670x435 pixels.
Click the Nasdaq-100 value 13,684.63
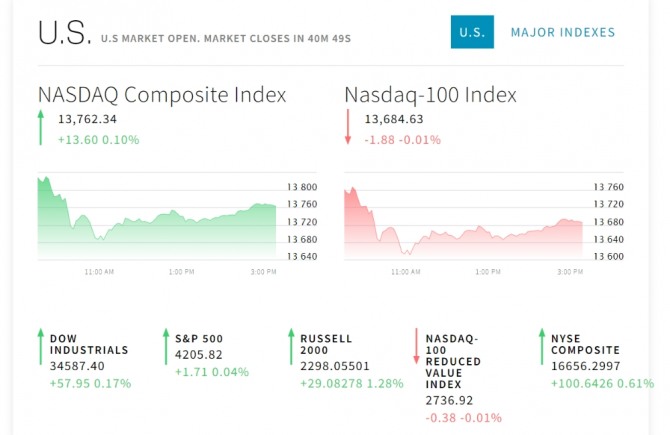point(394,120)
